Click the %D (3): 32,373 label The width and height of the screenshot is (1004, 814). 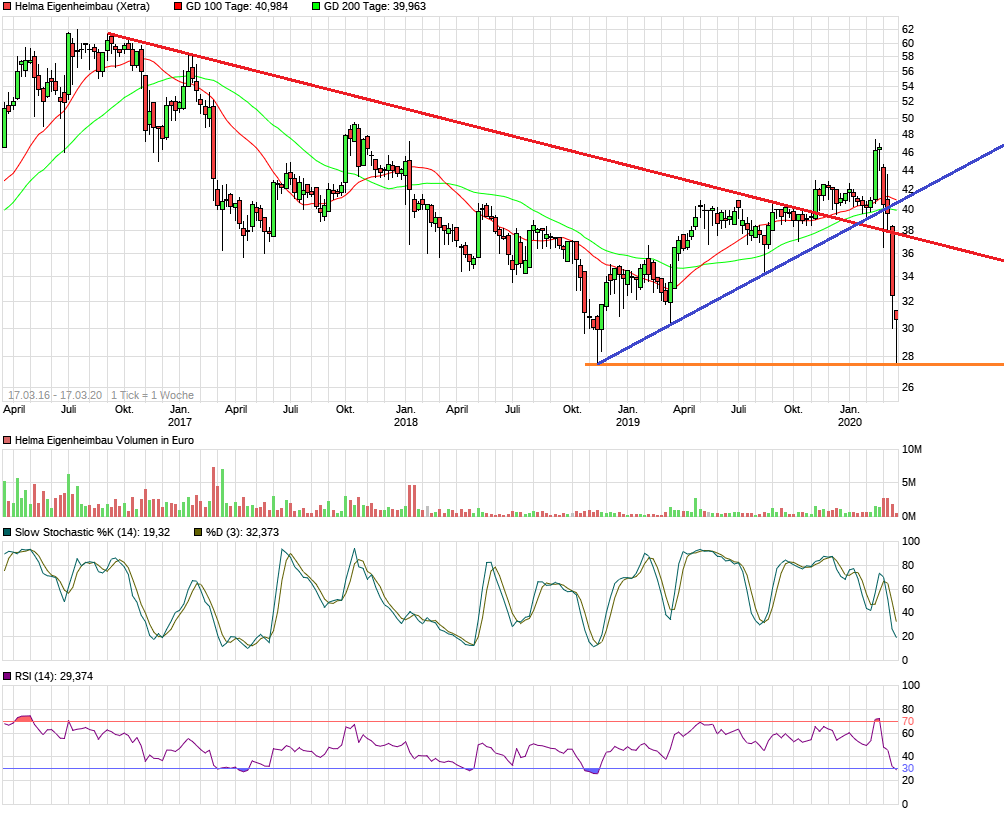click(242, 532)
